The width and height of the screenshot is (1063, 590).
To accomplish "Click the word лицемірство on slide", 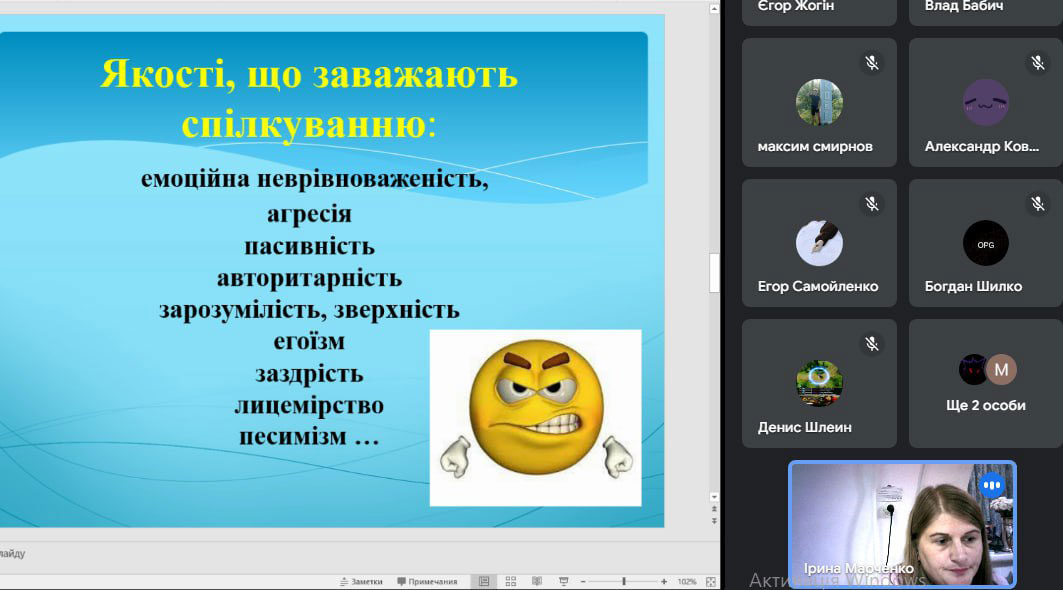I will 309,406.
